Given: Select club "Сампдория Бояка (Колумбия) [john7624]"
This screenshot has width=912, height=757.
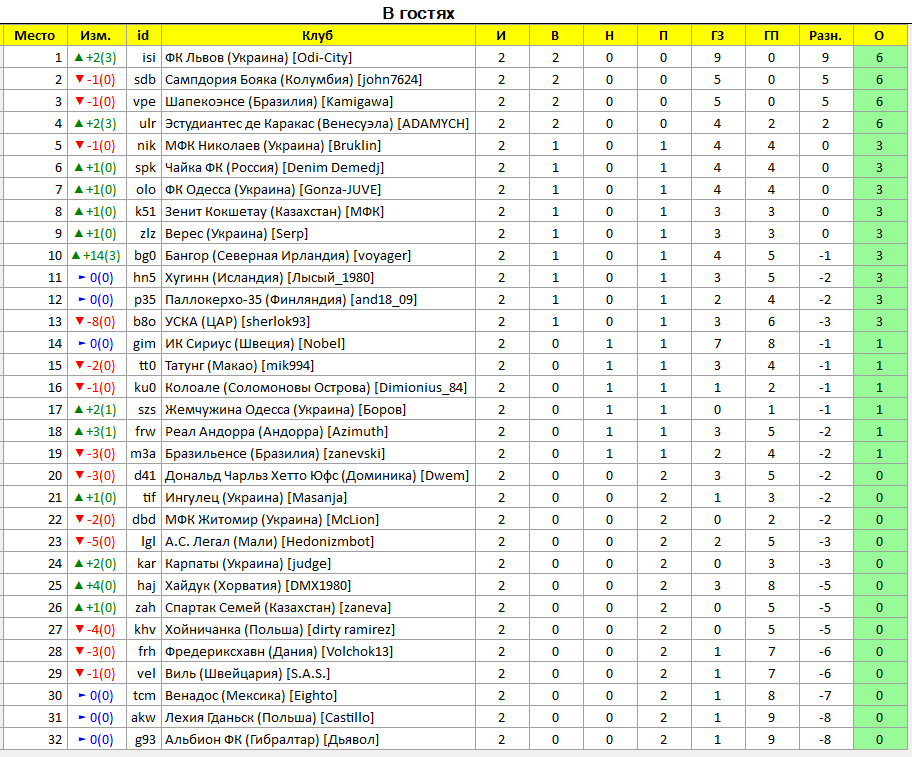Looking at the screenshot, I should pos(293,80).
